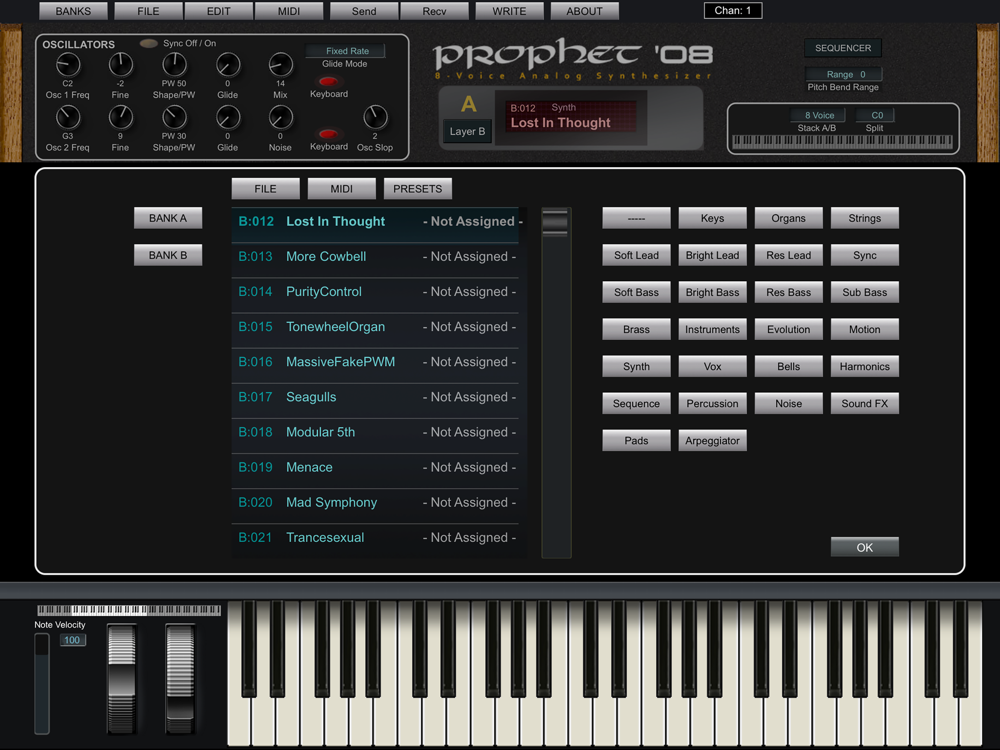The height and width of the screenshot is (750, 1000).
Task: Choose the Bright Lead category
Action: tap(712, 255)
